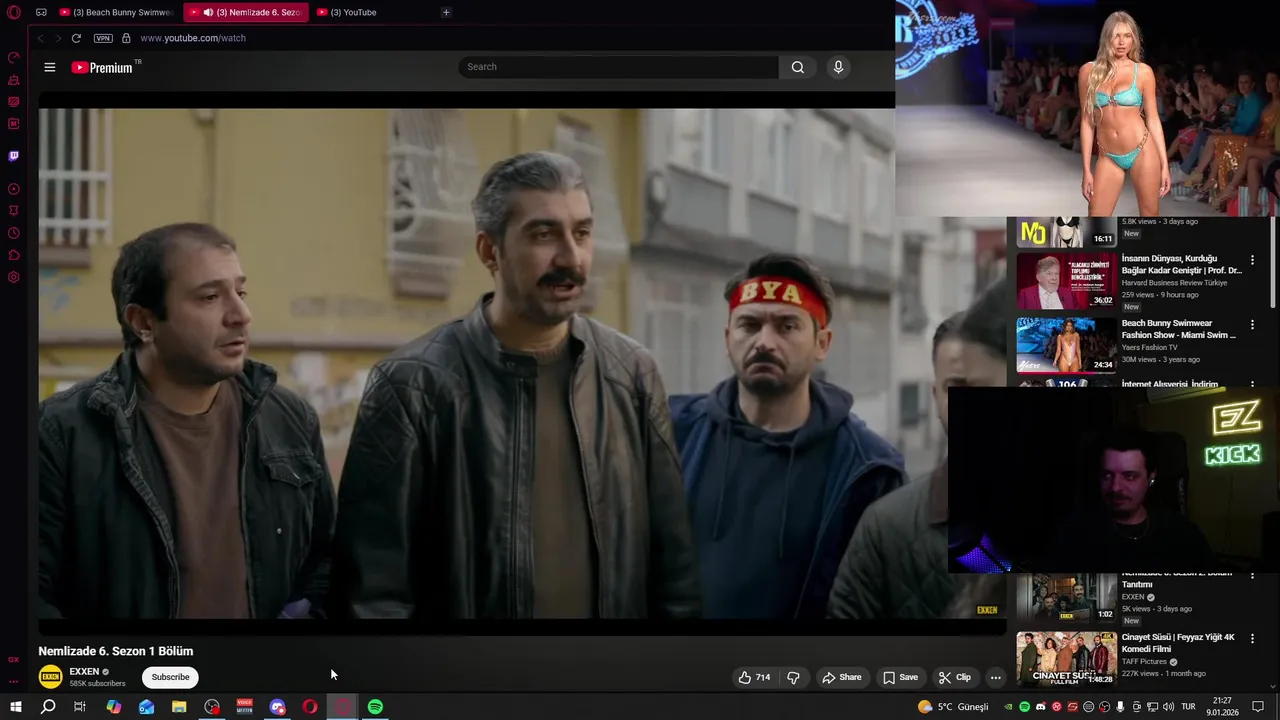Open Outlook from the taskbar
Viewport: 1280px width, 720px height.
(x=146, y=707)
